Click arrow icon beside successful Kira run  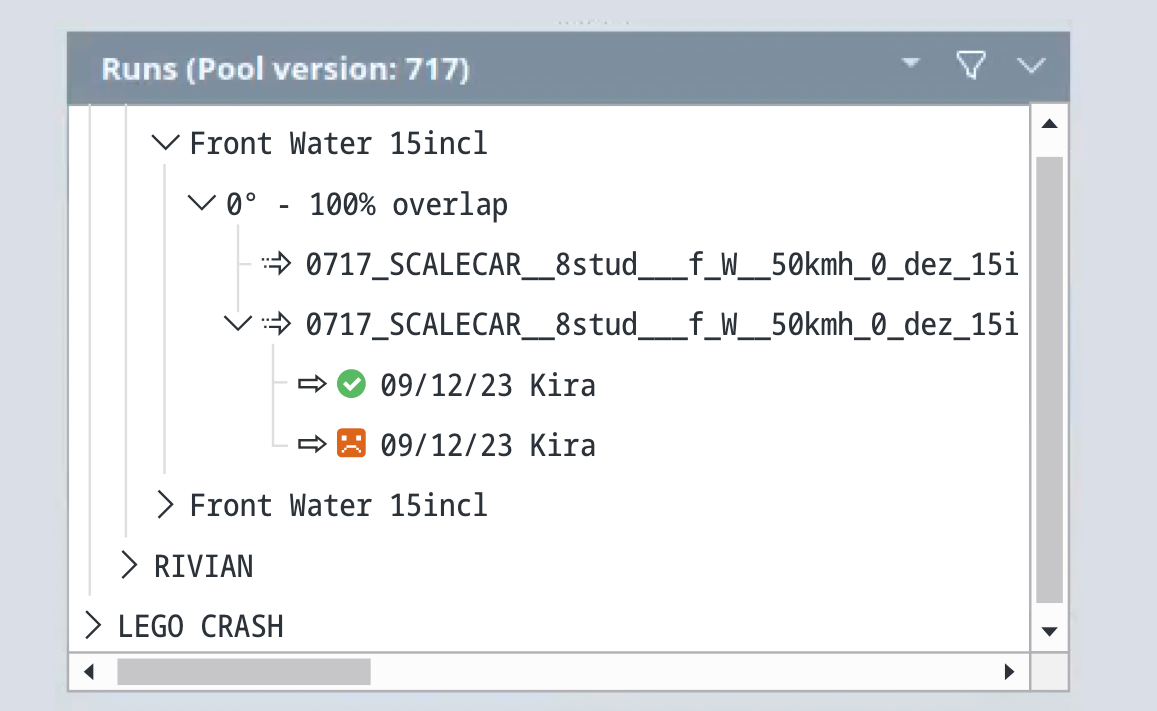click(312, 384)
